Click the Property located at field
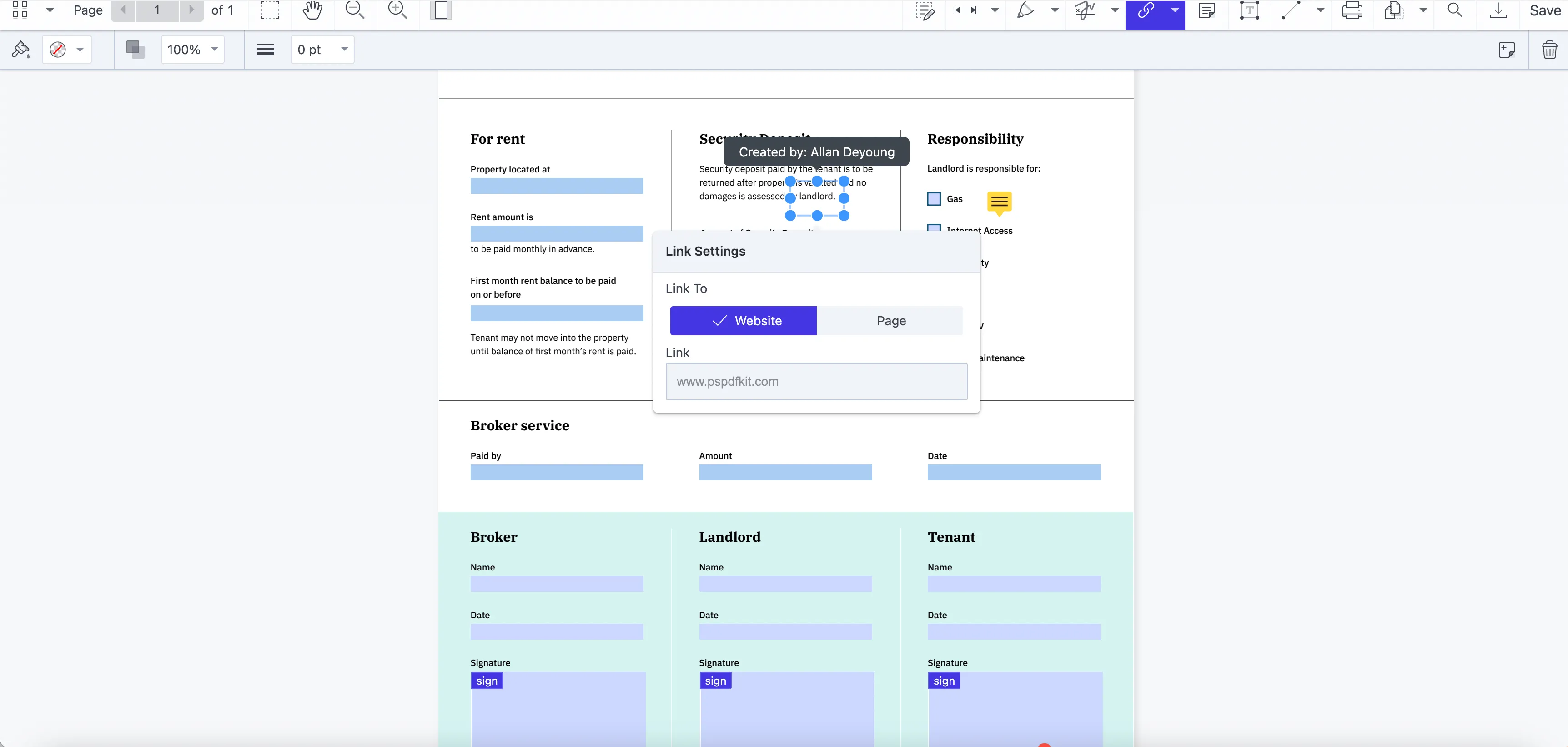Image resolution: width=1568 pixels, height=747 pixels. (x=556, y=186)
